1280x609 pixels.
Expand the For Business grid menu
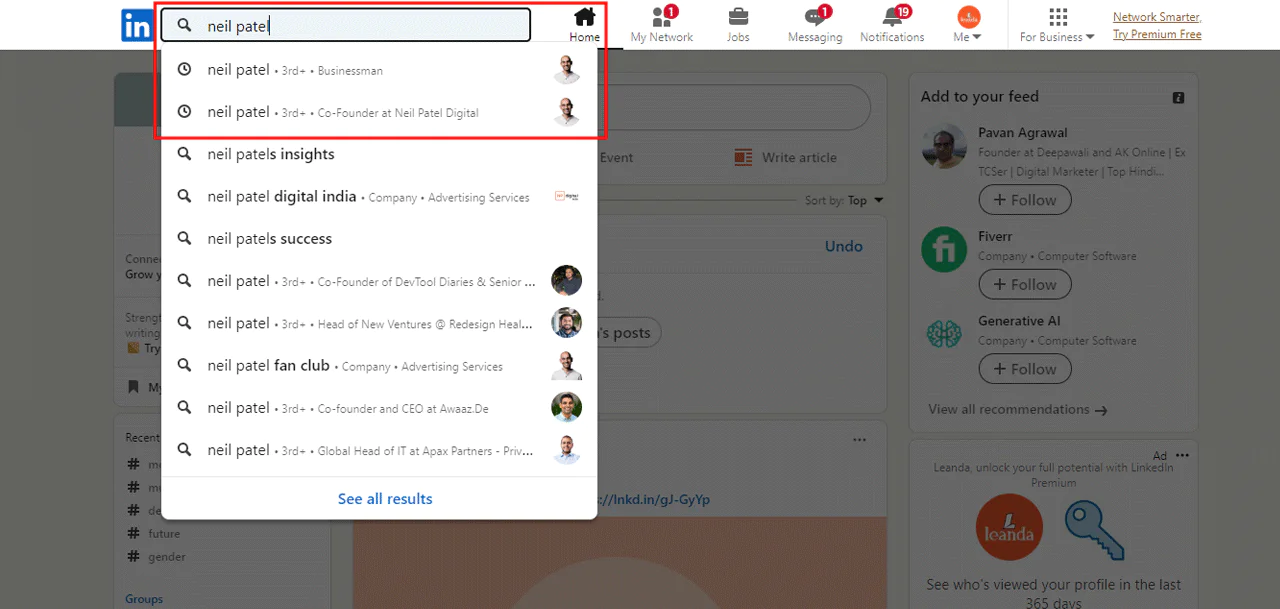pyautogui.click(x=1057, y=25)
